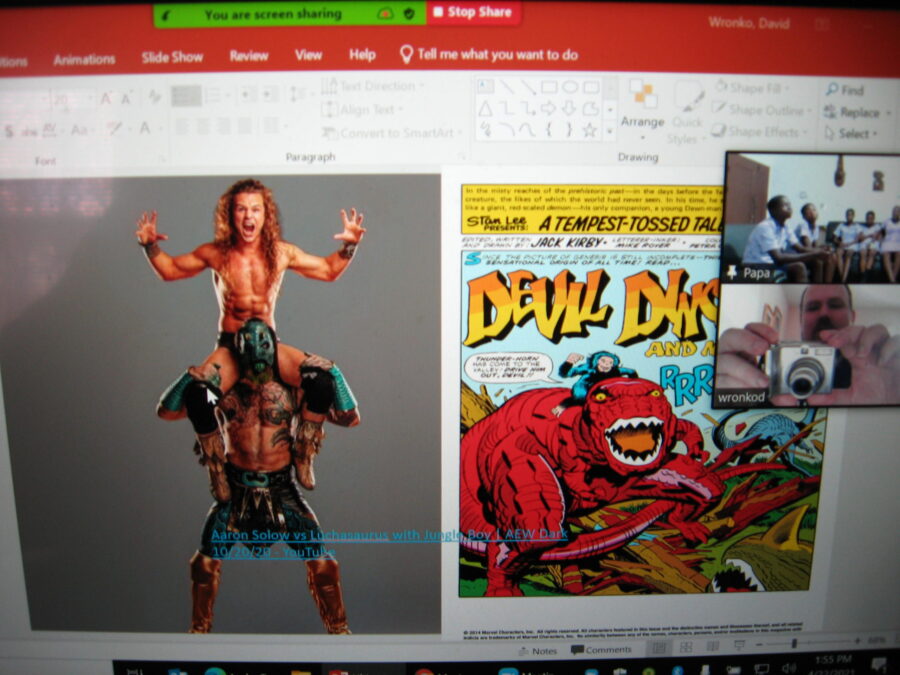The height and width of the screenshot is (675, 900).
Task: Switch to Slide Sorter view icon
Action: pos(685,648)
